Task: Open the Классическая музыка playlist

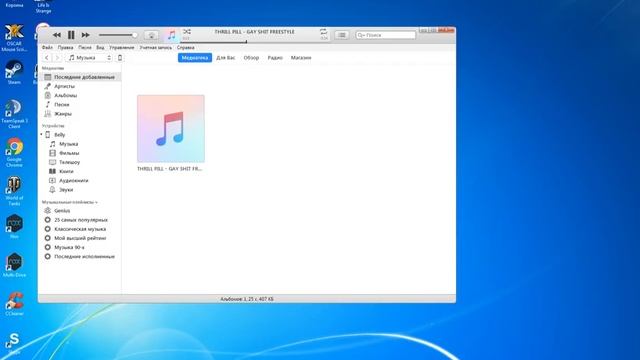Action: click(80, 229)
